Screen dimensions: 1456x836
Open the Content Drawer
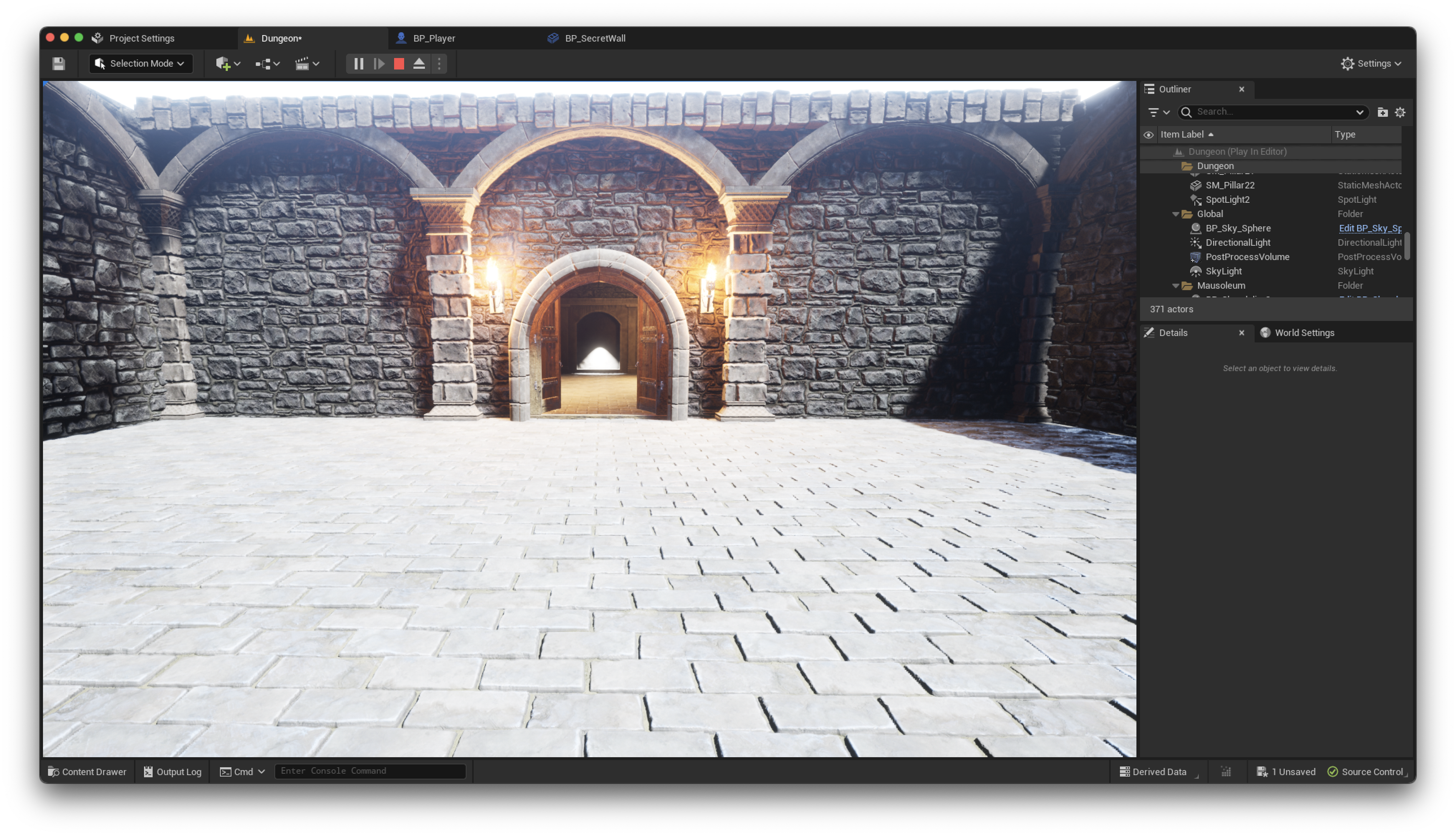(87, 772)
